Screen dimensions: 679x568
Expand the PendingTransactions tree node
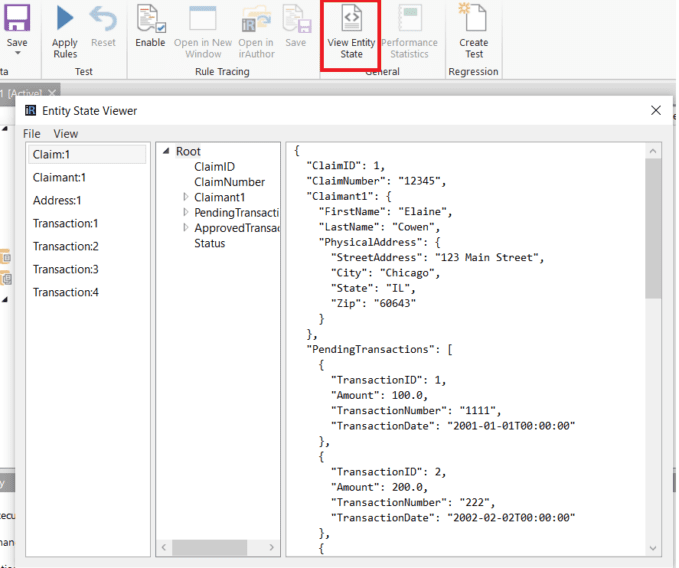pyautogui.click(x=186, y=213)
